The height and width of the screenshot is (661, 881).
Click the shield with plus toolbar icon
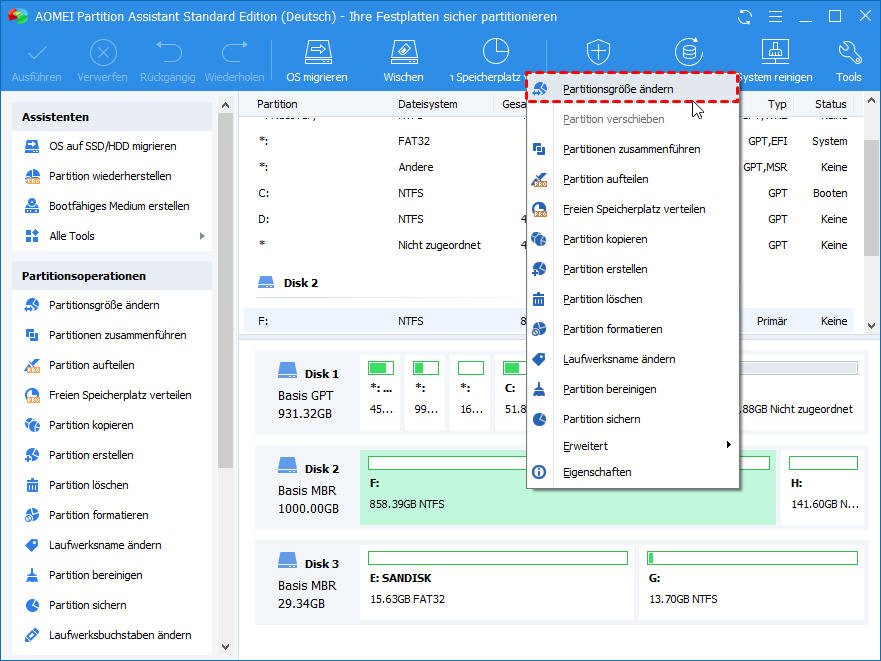(x=598, y=52)
